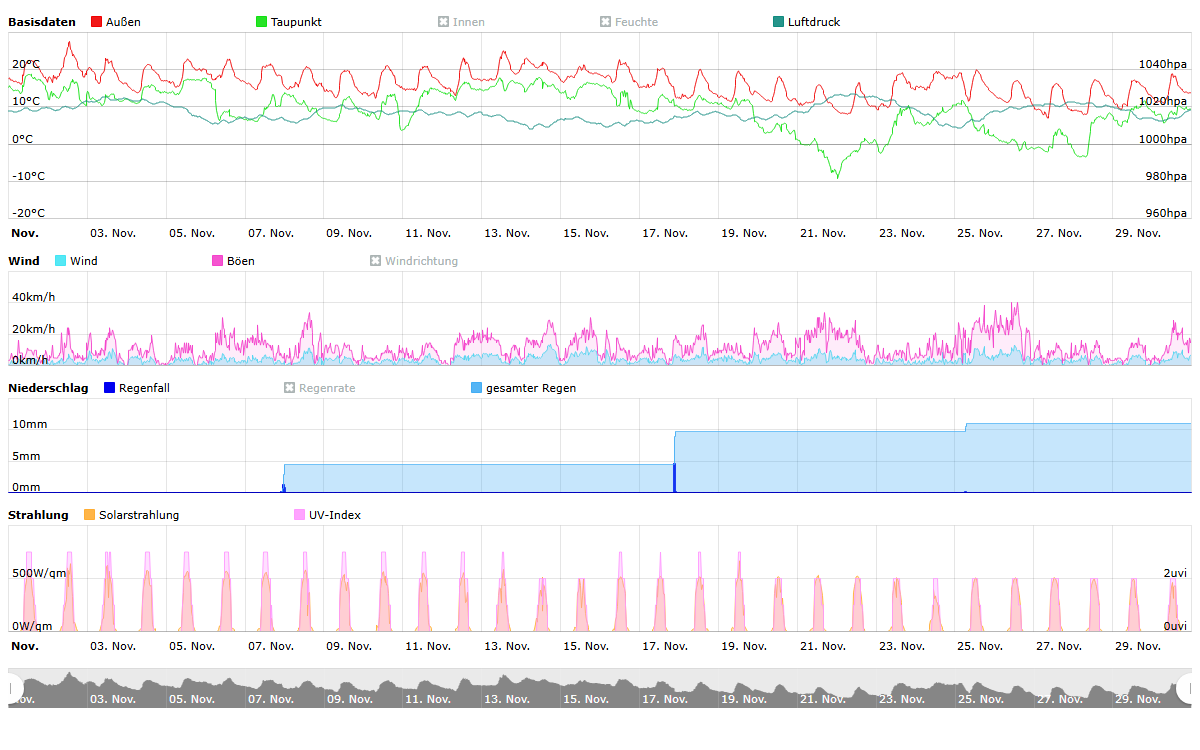Hide the gesamter Regen series

[x=476, y=388]
